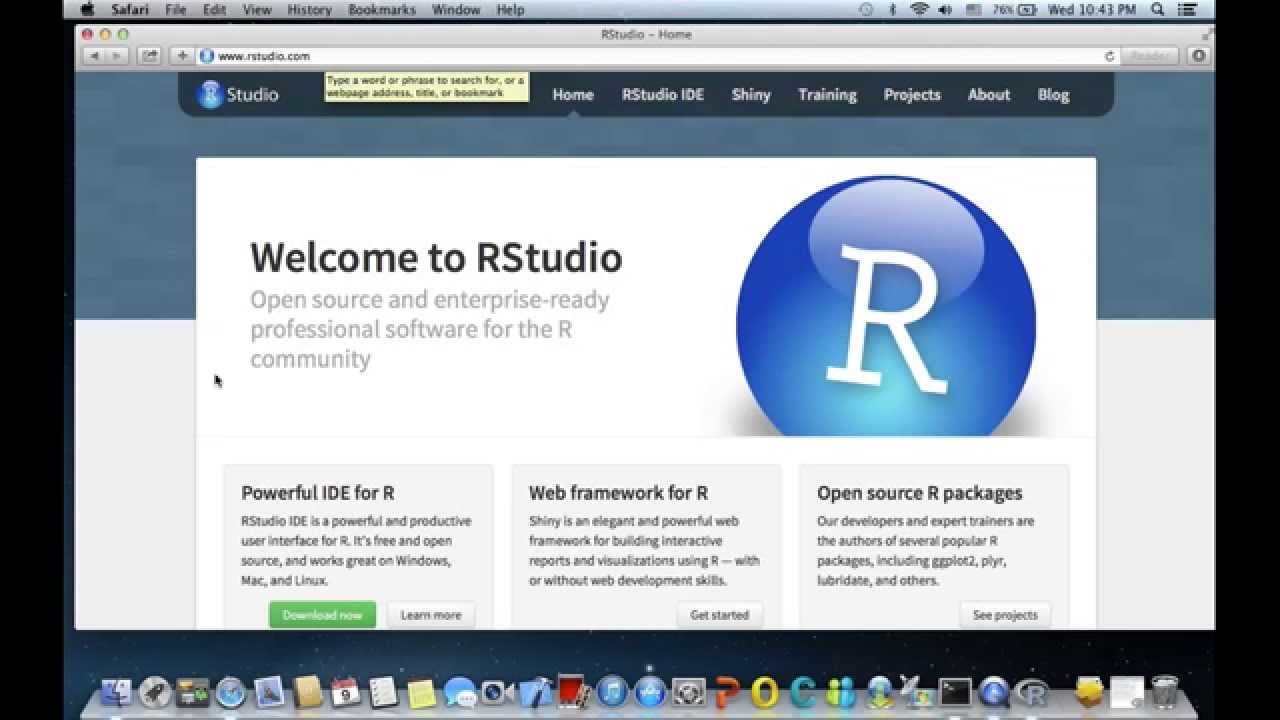The height and width of the screenshot is (720, 1280).
Task: Open Safari downloads button at toolbar end
Action: [1198, 56]
